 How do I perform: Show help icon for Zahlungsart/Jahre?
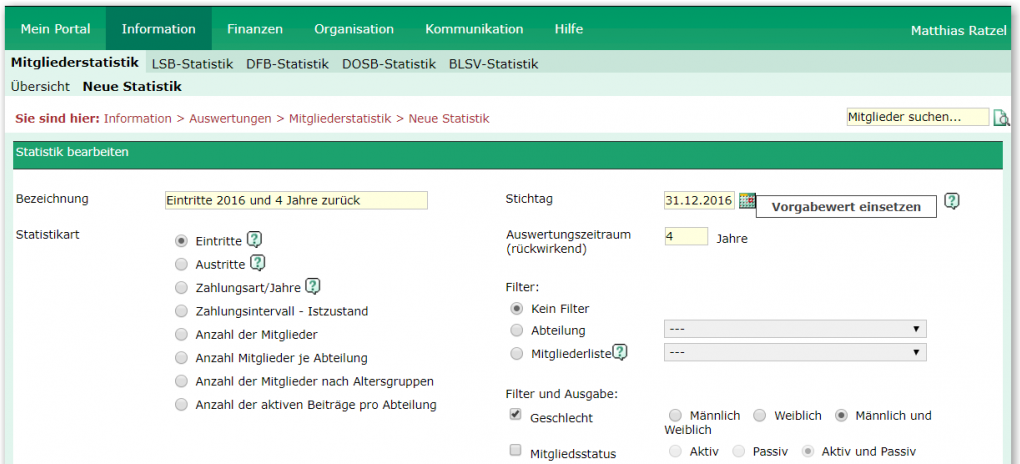click(314, 286)
